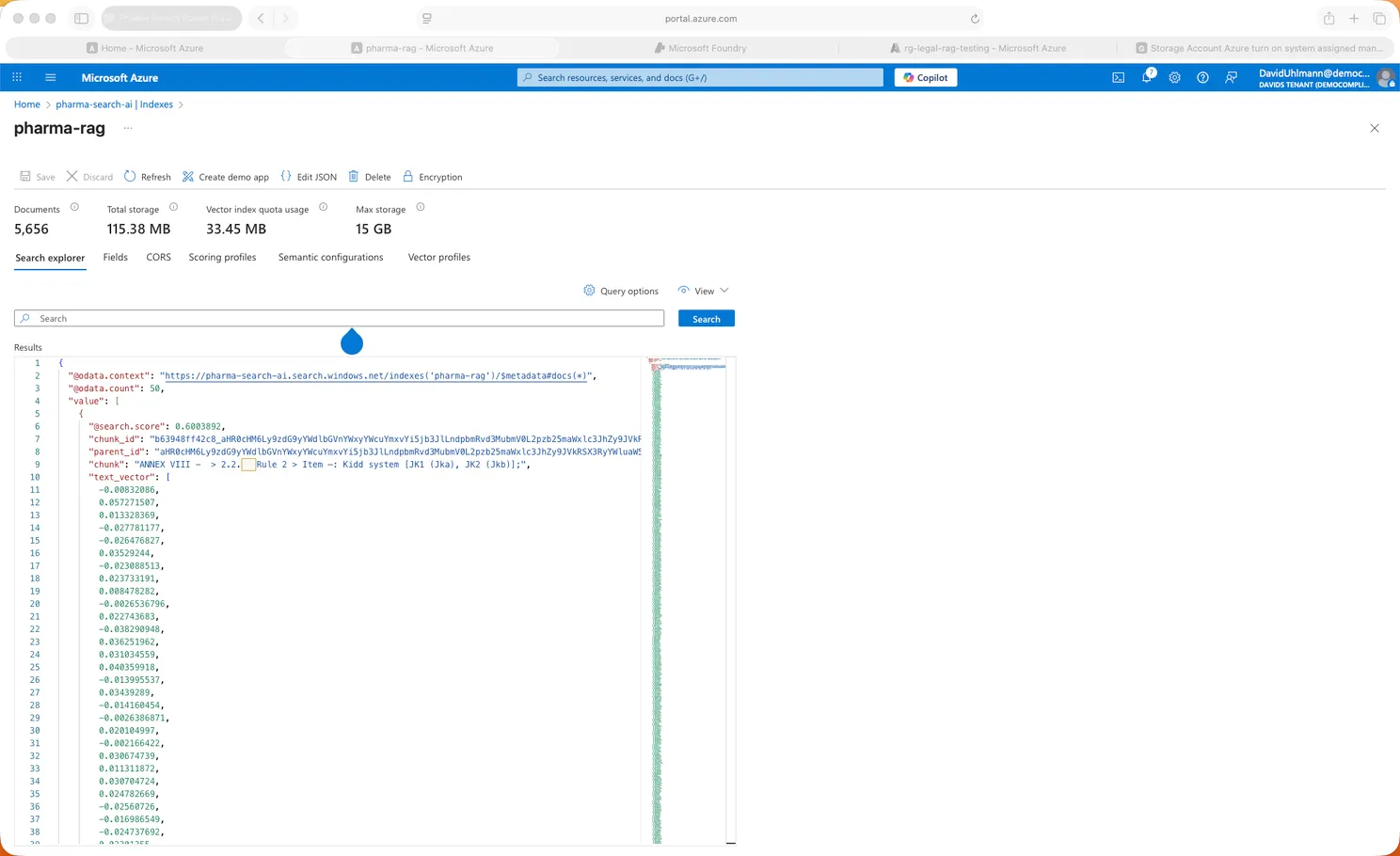Click the blue Search button

pos(707,319)
